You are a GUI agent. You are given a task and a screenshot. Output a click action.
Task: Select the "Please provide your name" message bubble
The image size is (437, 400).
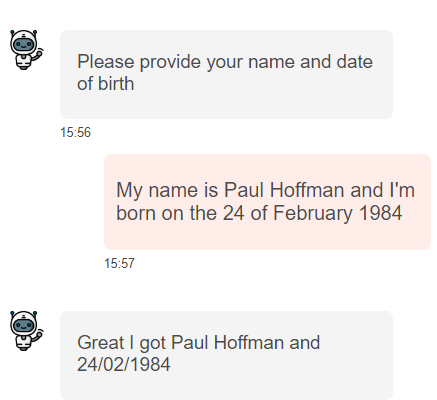(x=226, y=74)
